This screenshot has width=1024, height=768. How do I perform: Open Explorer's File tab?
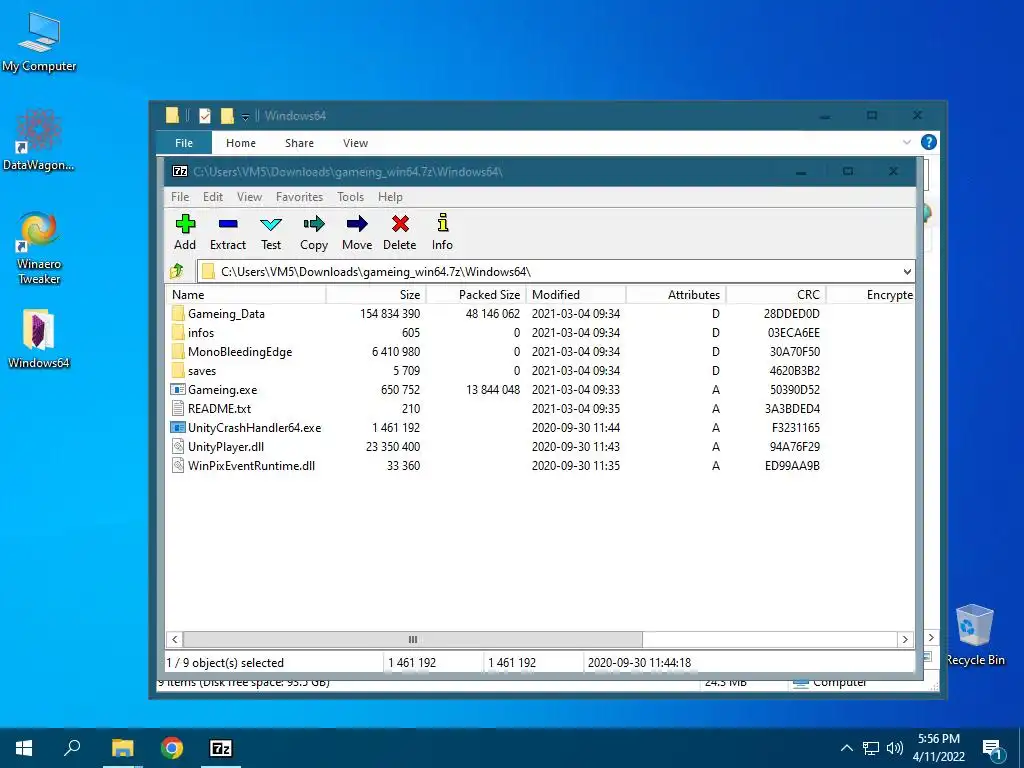pyautogui.click(x=184, y=143)
